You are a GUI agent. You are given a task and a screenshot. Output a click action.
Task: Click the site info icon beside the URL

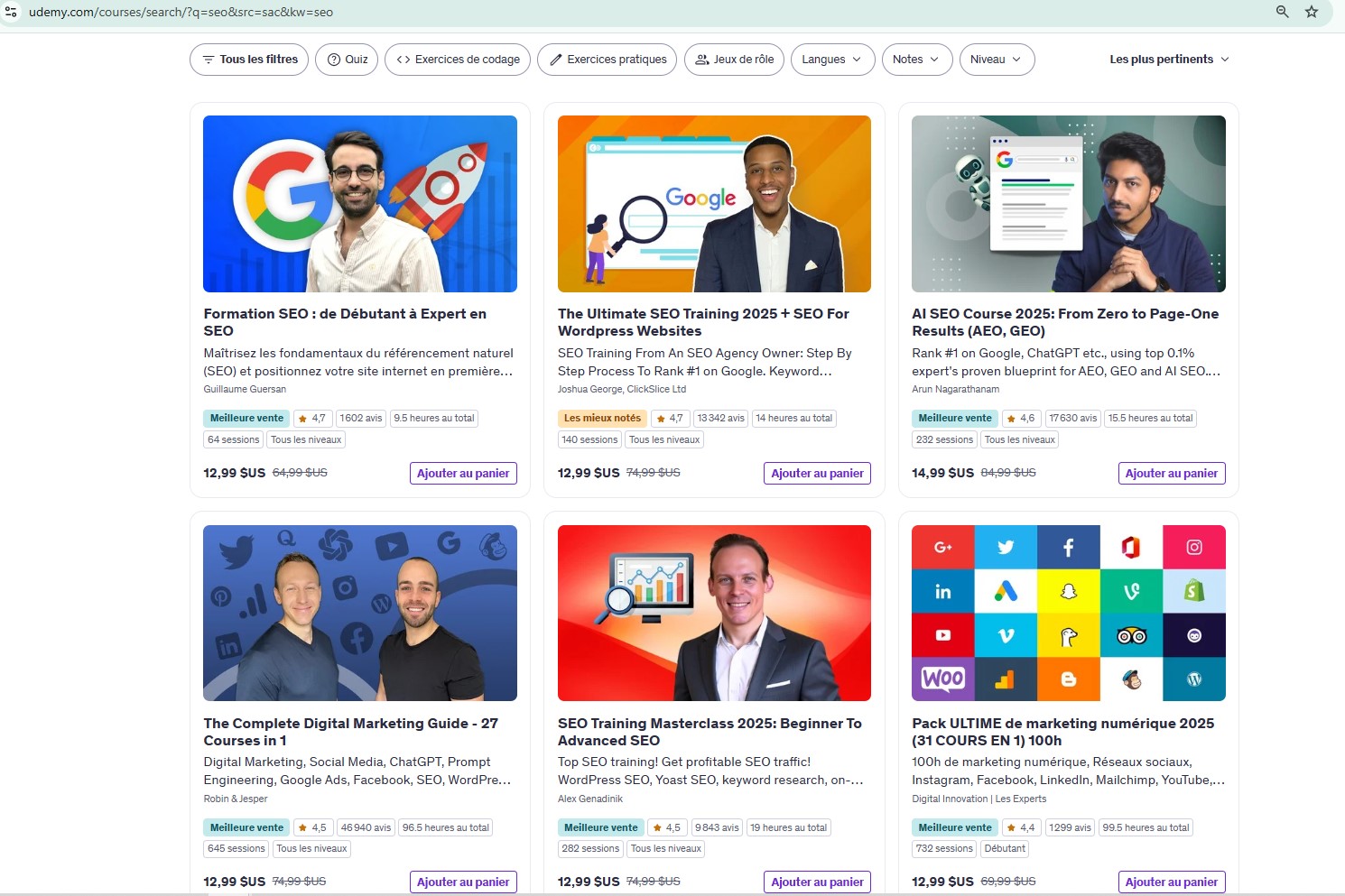(12, 12)
